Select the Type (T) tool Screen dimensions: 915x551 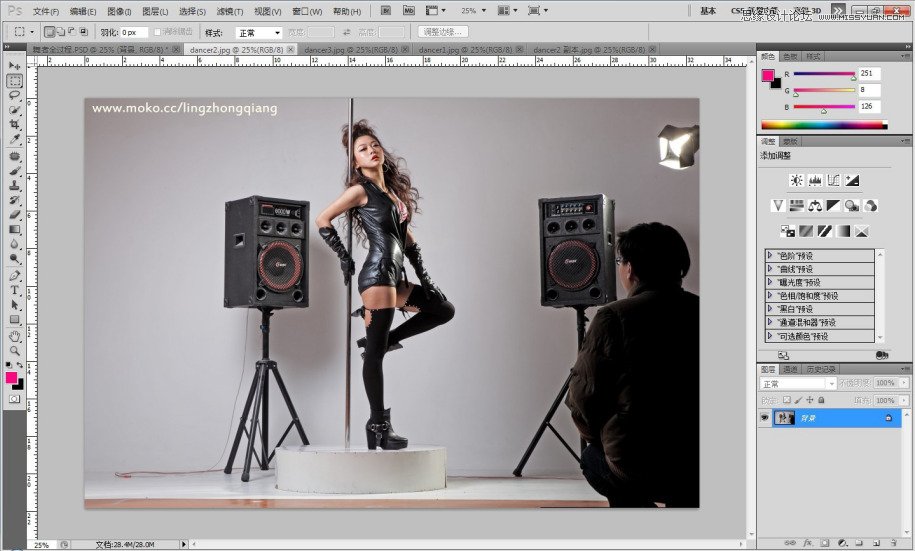coord(15,290)
